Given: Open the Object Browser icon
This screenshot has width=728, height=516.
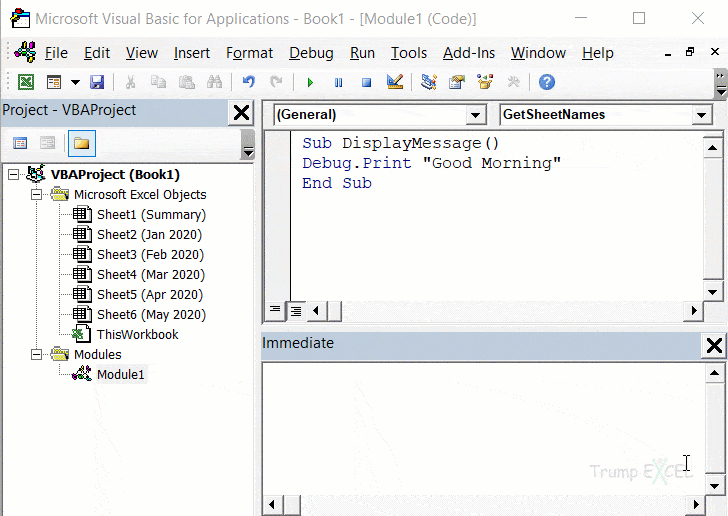Looking at the screenshot, I should (x=485, y=82).
